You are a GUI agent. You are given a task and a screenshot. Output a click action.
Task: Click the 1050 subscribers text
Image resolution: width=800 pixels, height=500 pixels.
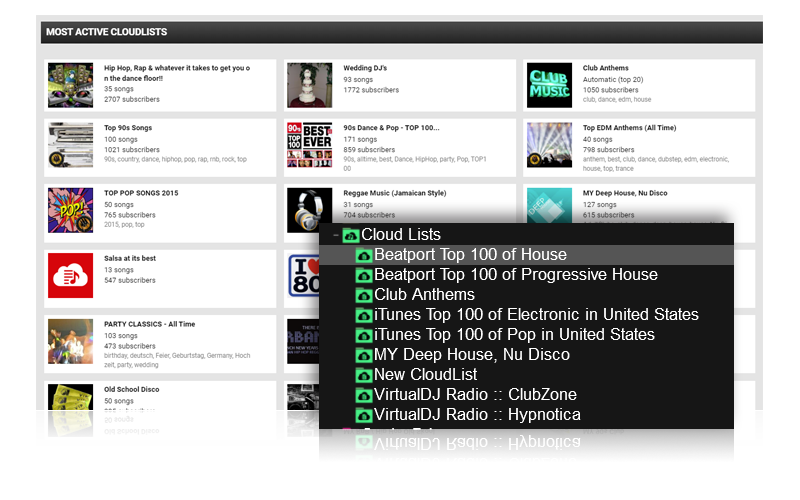tap(611, 90)
